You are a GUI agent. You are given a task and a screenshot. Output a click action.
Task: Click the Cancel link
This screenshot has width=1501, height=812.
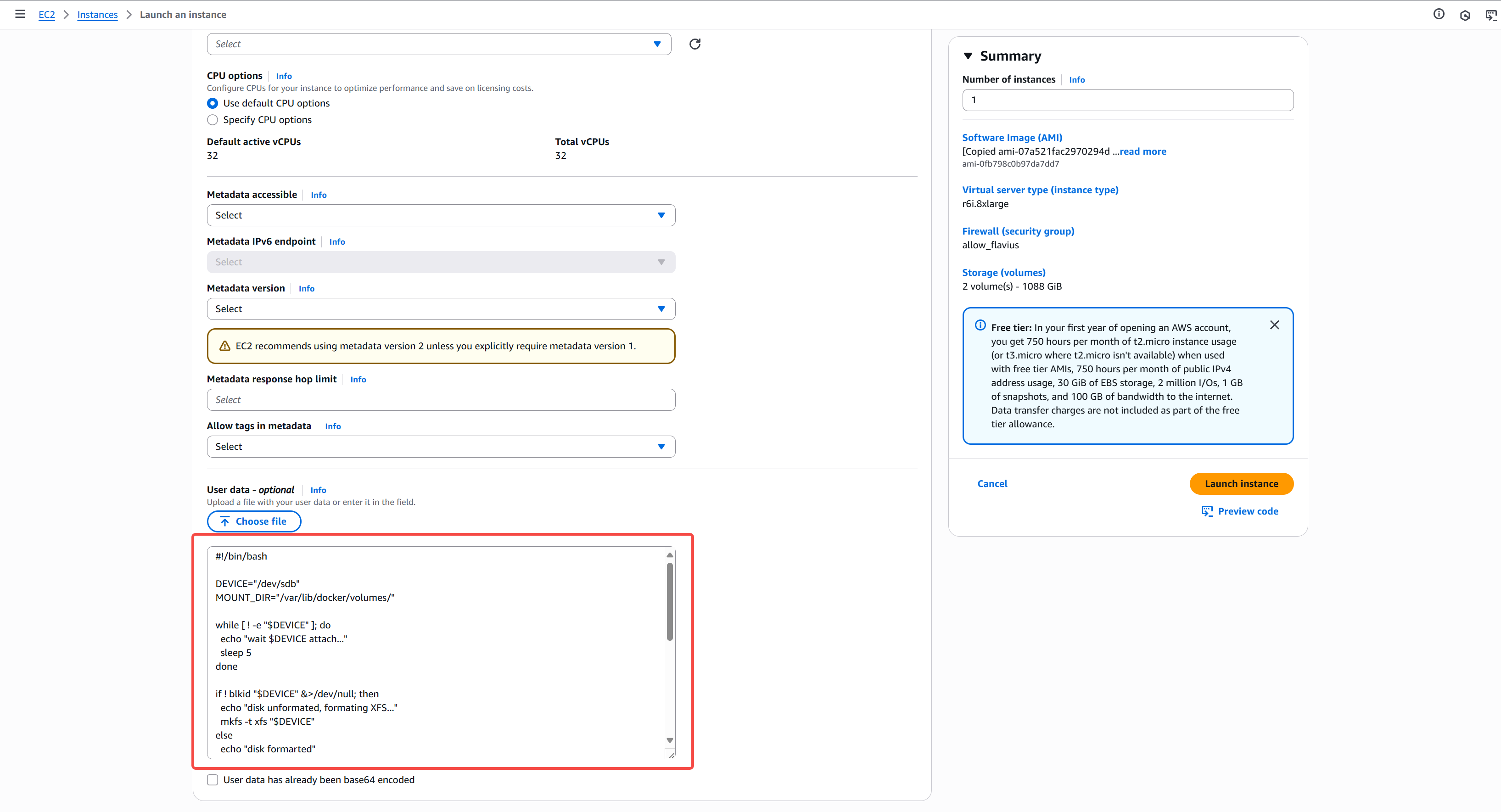(992, 483)
